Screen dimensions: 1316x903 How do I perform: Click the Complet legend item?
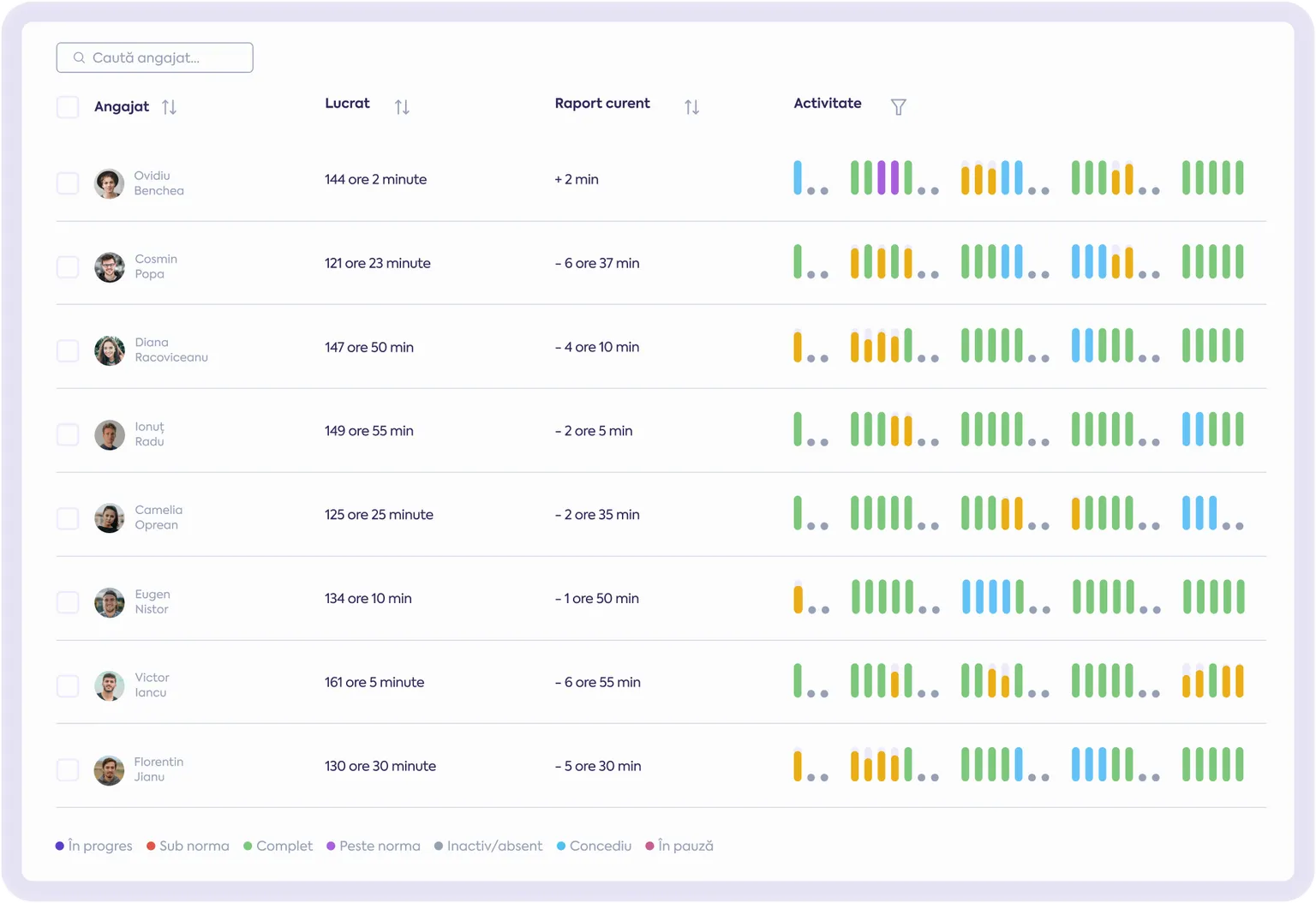pyautogui.click(x=278, y=846)
